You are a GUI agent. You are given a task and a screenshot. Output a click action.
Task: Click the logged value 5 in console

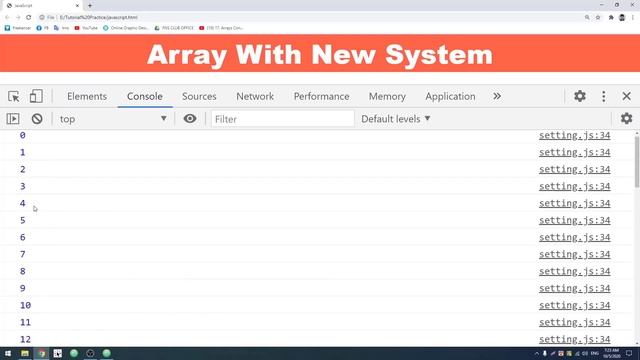pos(22,220)
